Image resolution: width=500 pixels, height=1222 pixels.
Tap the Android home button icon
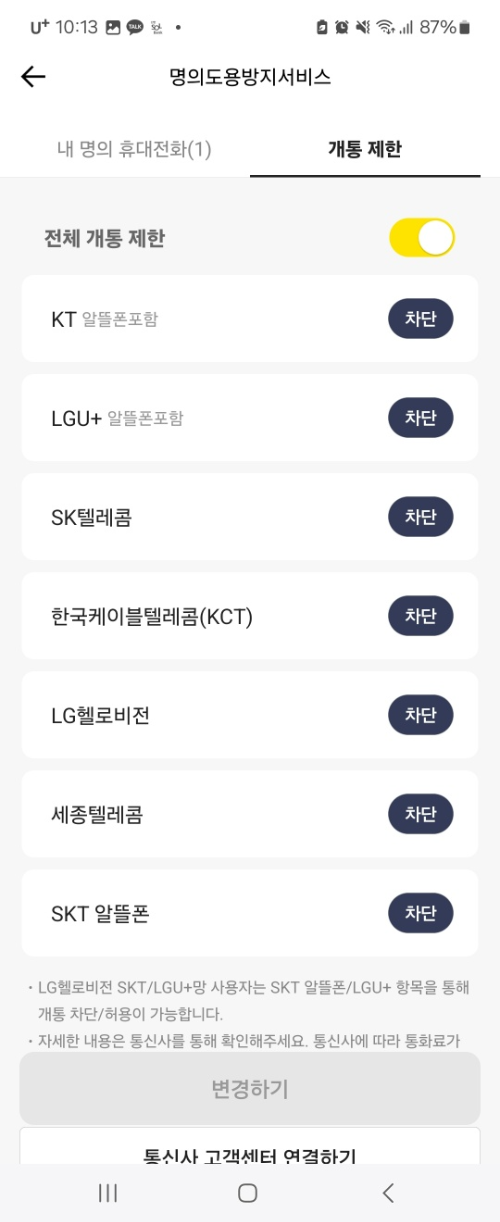click(x=248, y=1192)
